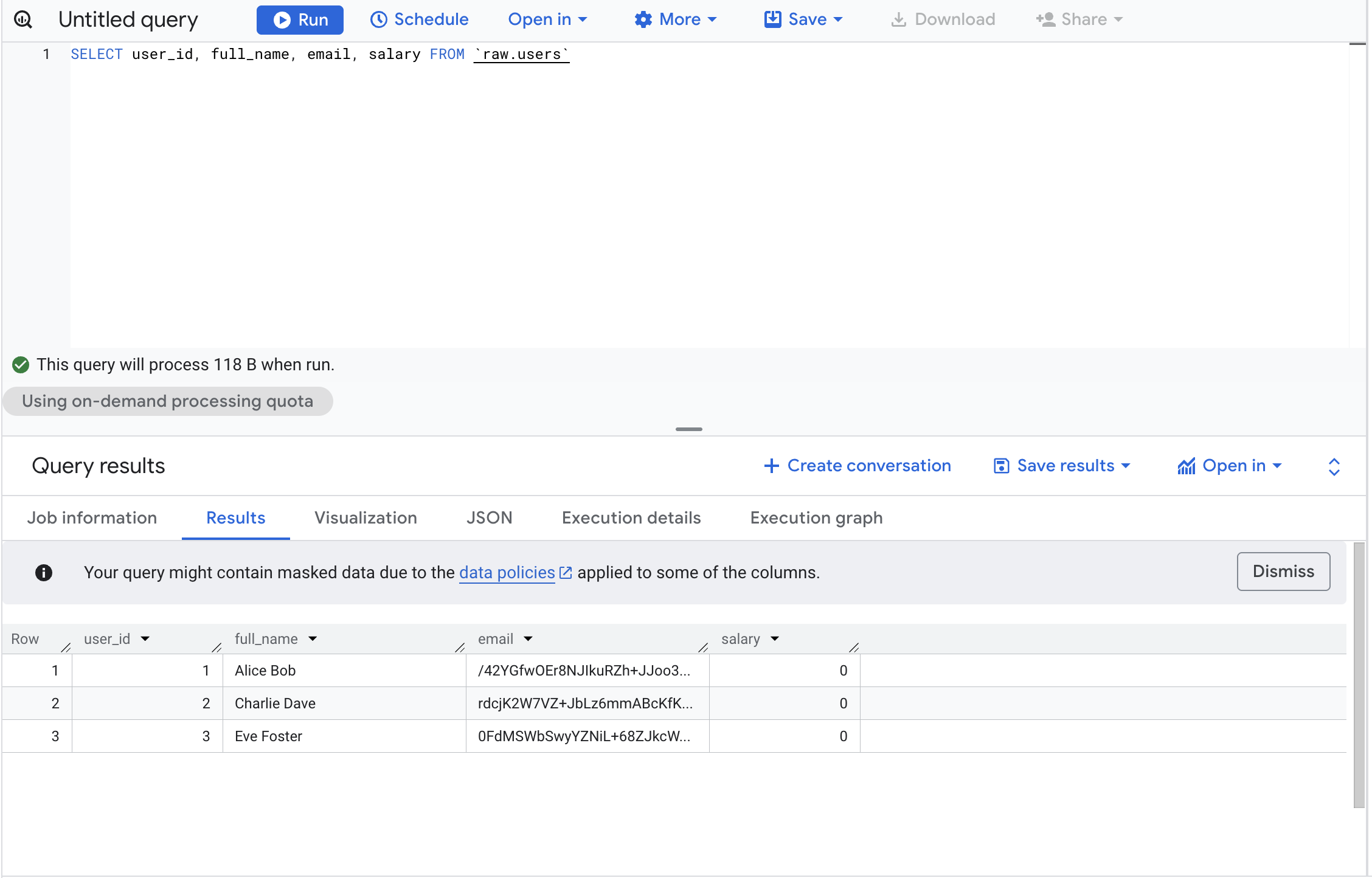Open the data policies link
This screenshot has width=1372, height=878.
(x=507, y=573)
